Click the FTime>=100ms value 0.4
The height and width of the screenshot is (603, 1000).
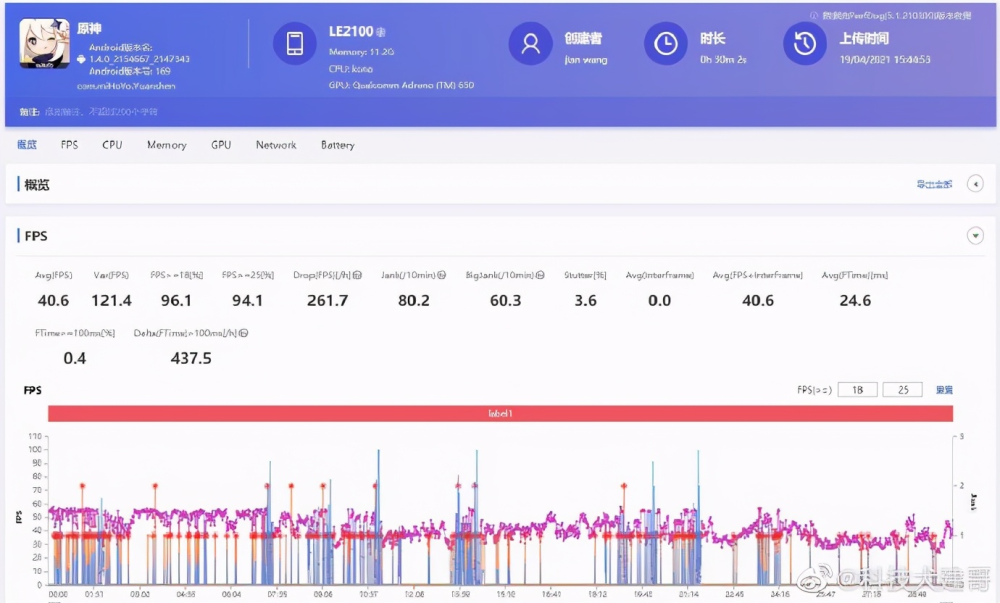click(75, 358)
